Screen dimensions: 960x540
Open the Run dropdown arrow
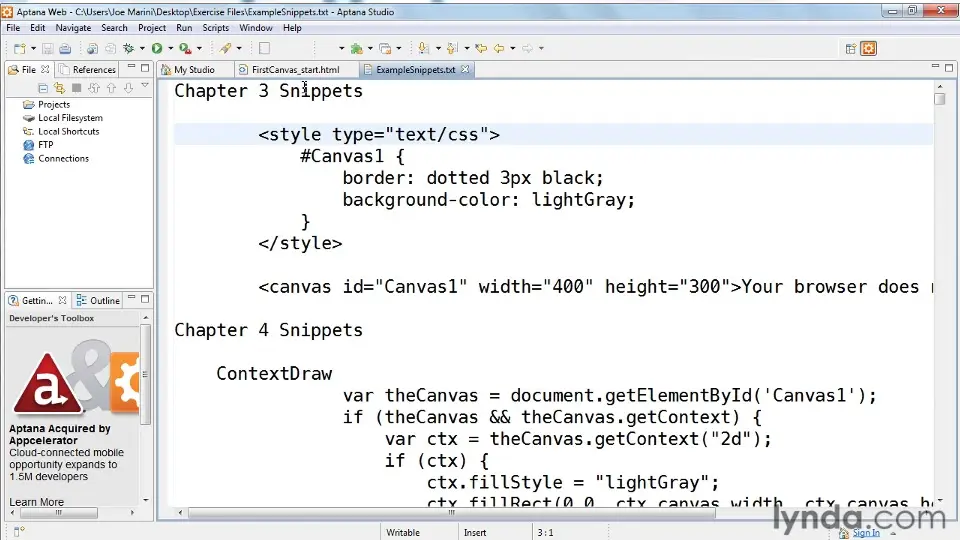tap(171, 48)
